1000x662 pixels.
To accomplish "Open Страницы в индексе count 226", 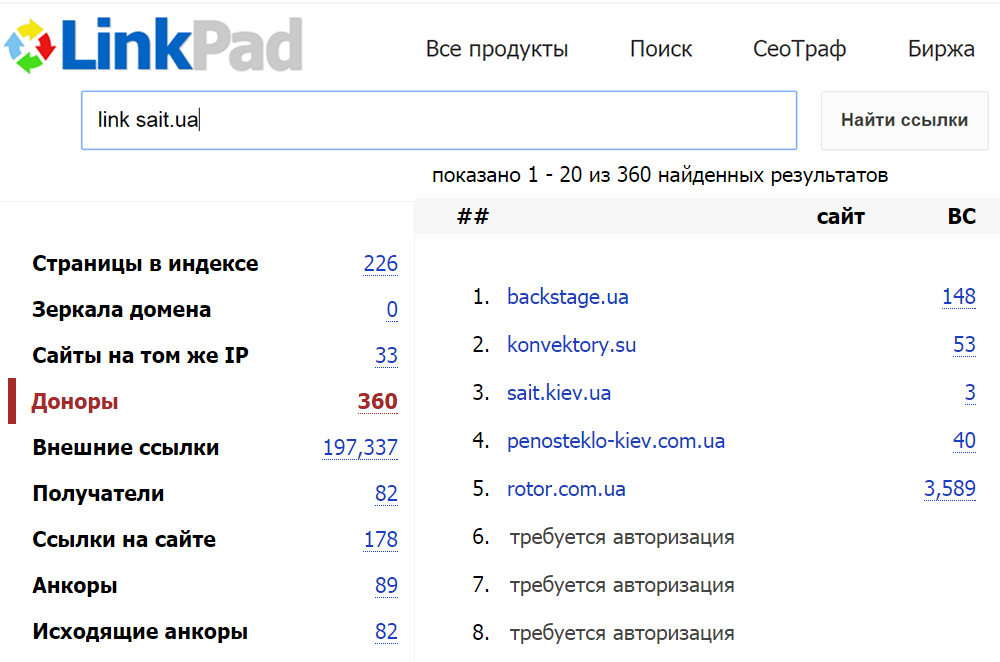I will click(x=380, y=264).
